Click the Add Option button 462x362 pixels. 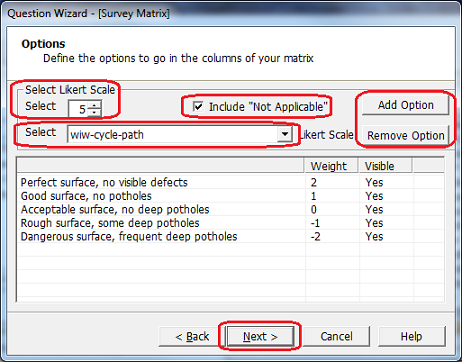point(405,105)
